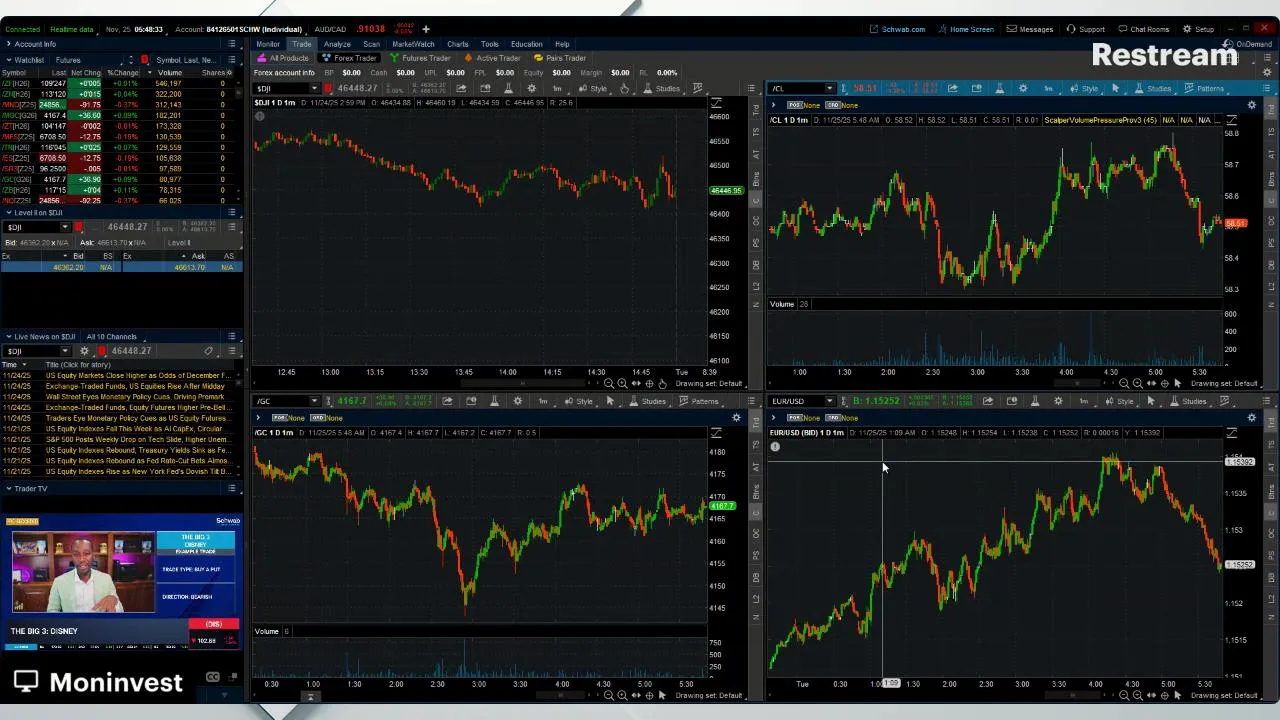
Task: Click the share icon on $DJI chart toolbar
Action: pyautogui.click(x=461, y=88)
